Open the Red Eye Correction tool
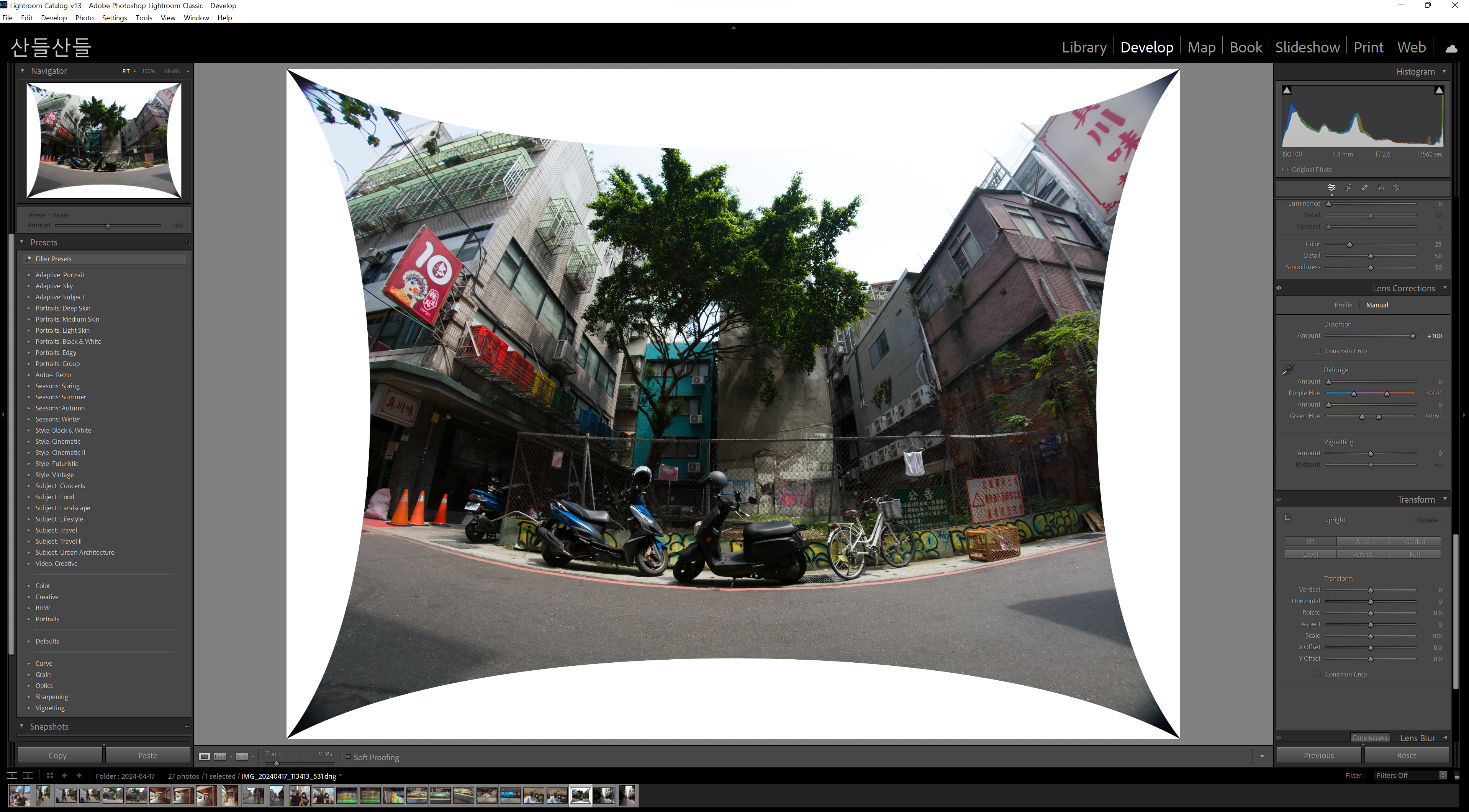Screen dimensions: 1469x812 1381,188
